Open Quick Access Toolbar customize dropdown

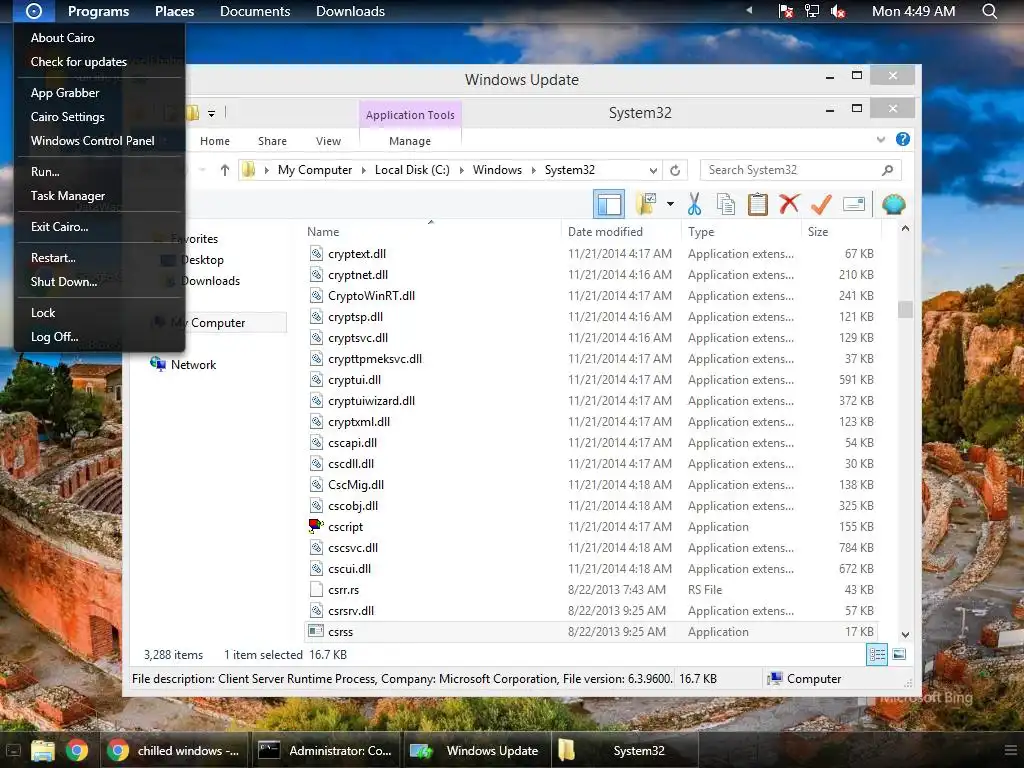click(x=212, y=114)
